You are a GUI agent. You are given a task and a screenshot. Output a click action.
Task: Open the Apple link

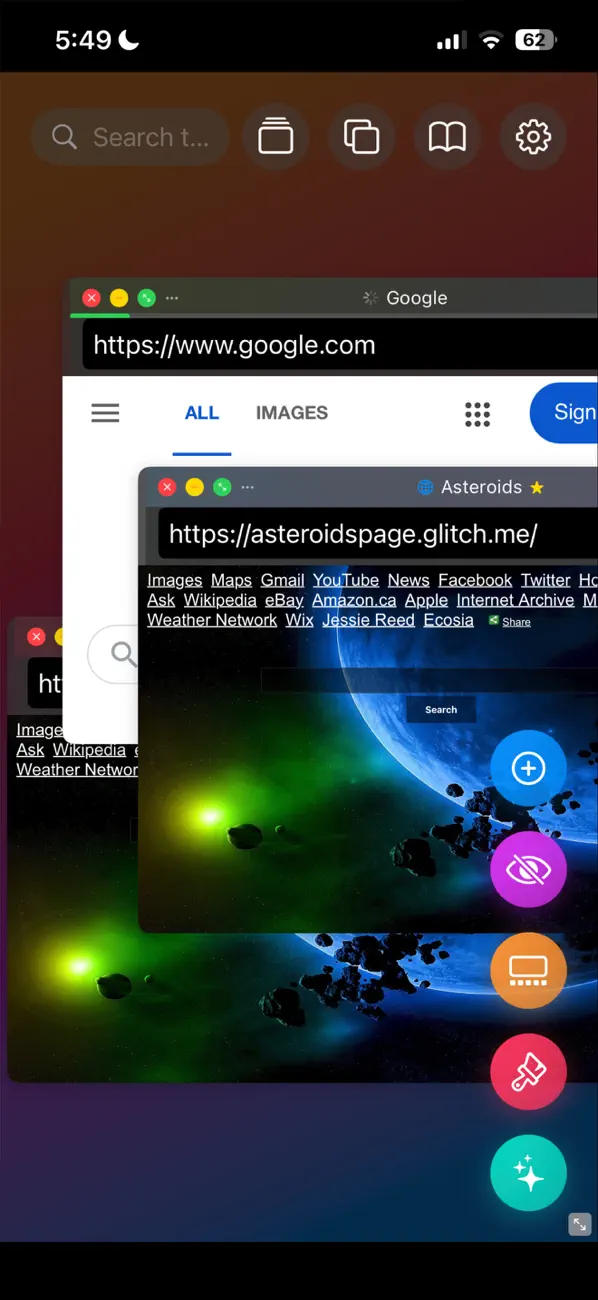click(x=426, y=600)
